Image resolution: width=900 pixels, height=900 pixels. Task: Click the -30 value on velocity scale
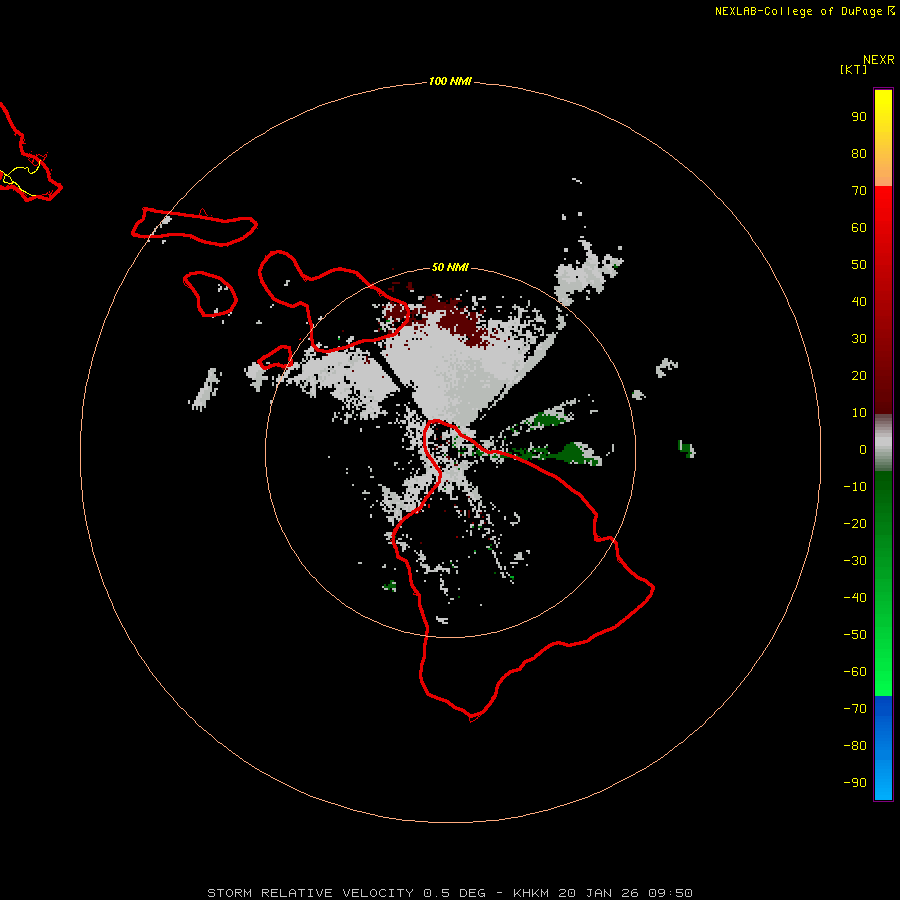tap(855, 561)
